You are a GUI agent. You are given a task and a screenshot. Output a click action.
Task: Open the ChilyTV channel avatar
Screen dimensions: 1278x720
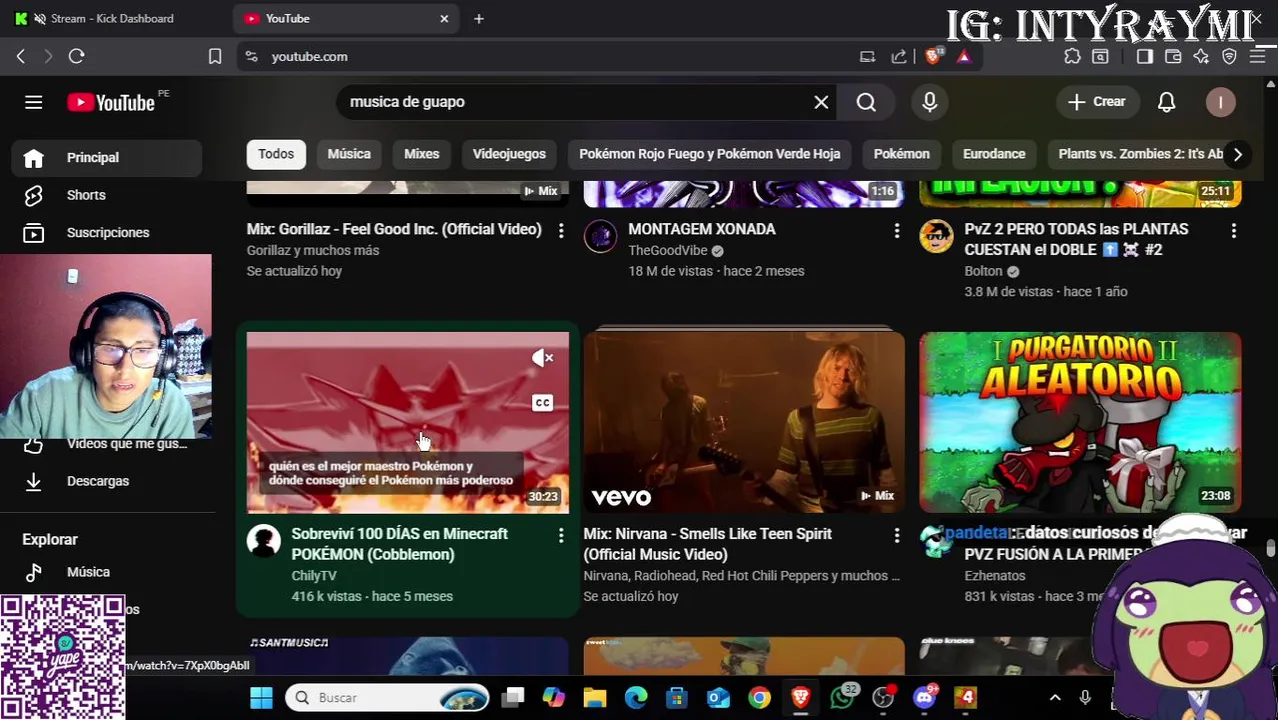tap(264, 541)
